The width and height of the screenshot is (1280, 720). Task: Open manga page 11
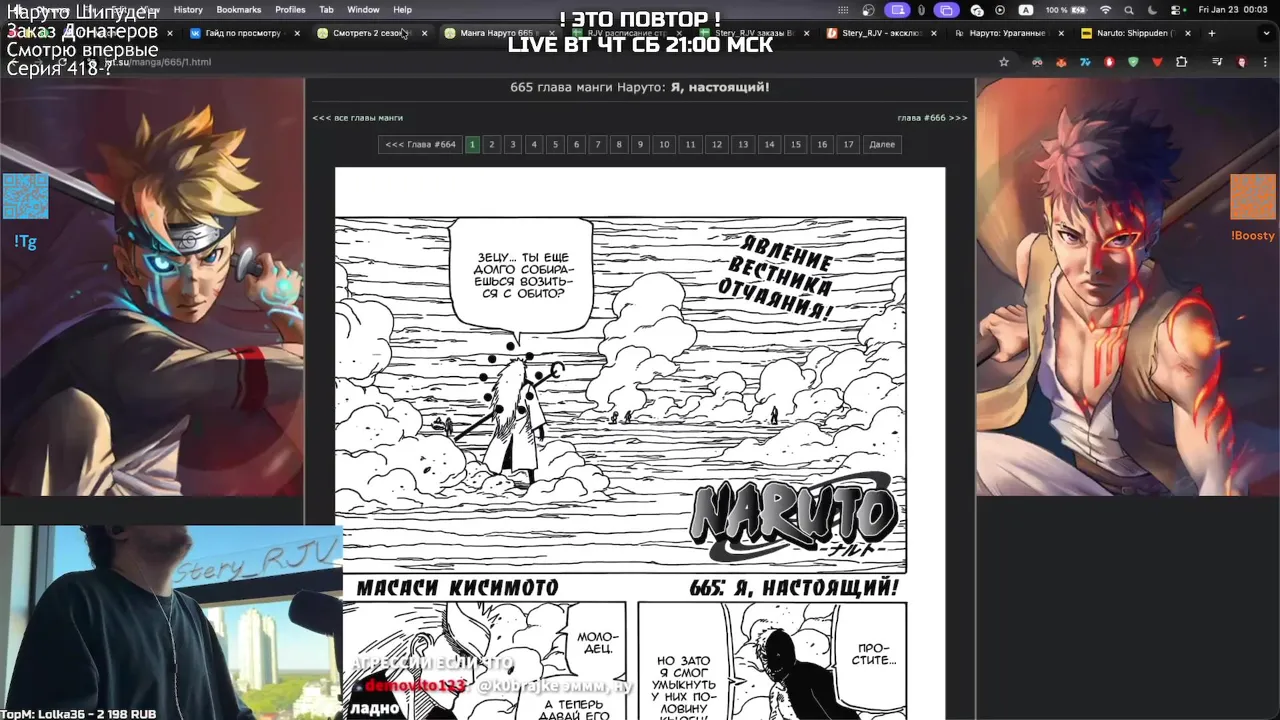coord(690,145)
